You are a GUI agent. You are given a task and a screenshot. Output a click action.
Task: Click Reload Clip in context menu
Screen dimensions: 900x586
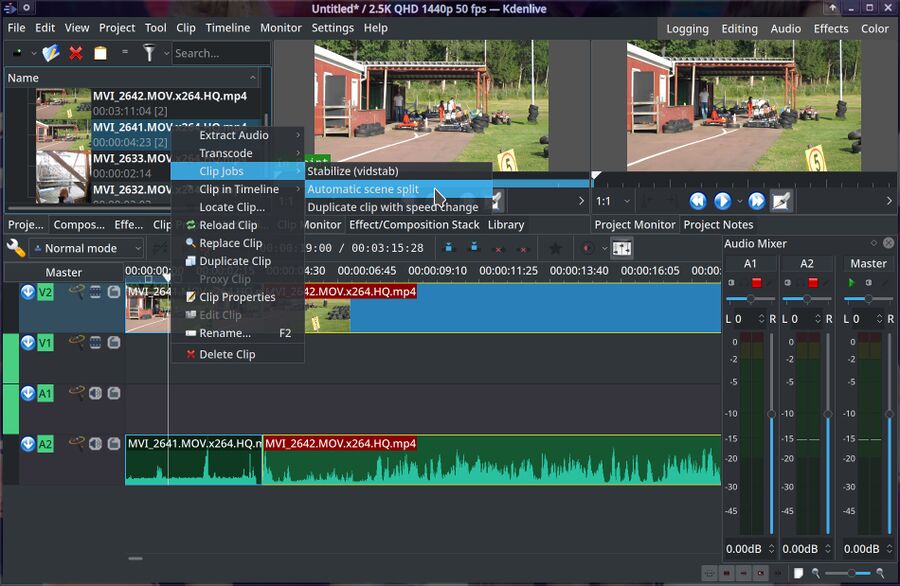[238, 225]
